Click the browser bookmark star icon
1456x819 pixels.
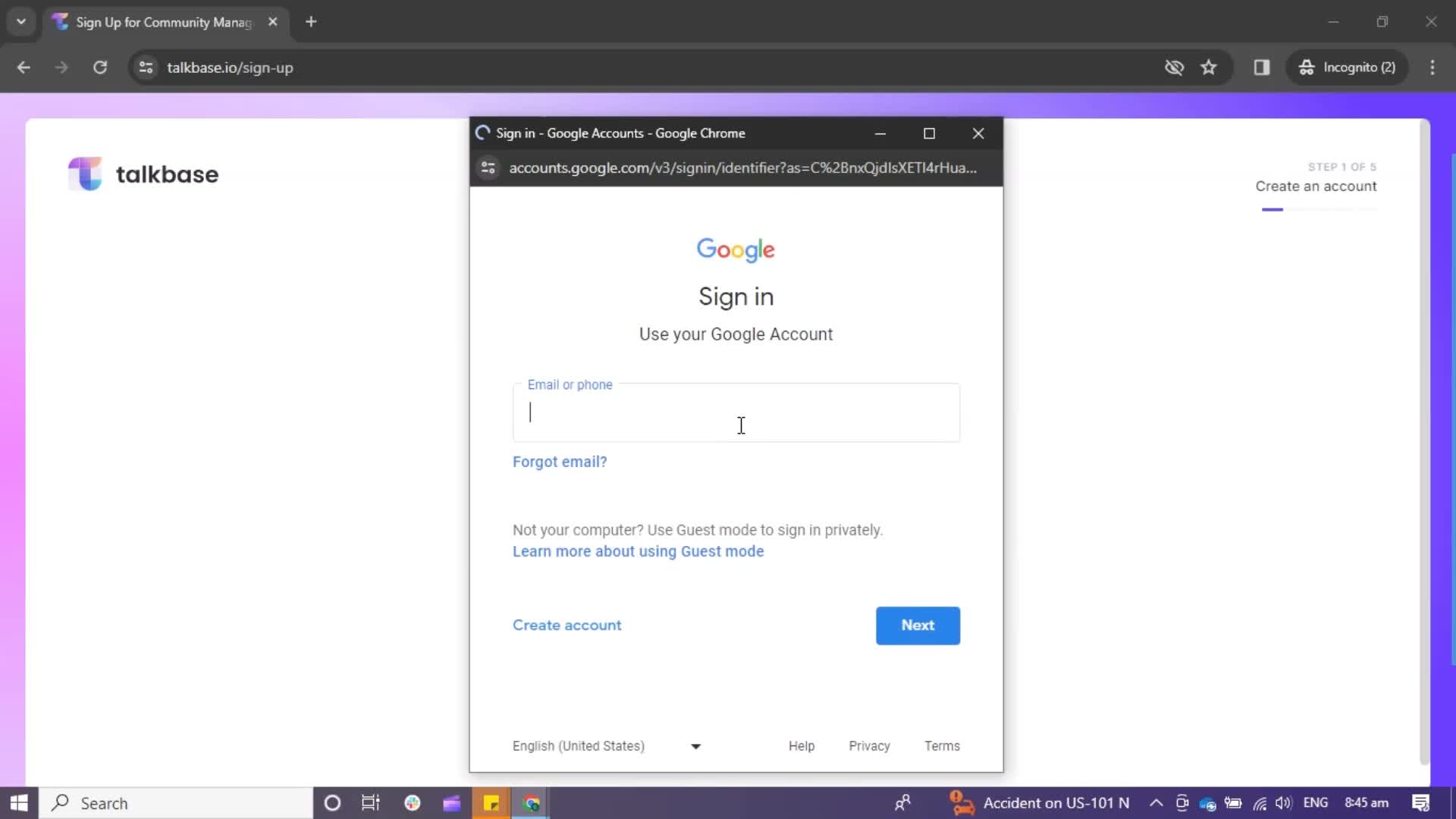point(1211,67)
